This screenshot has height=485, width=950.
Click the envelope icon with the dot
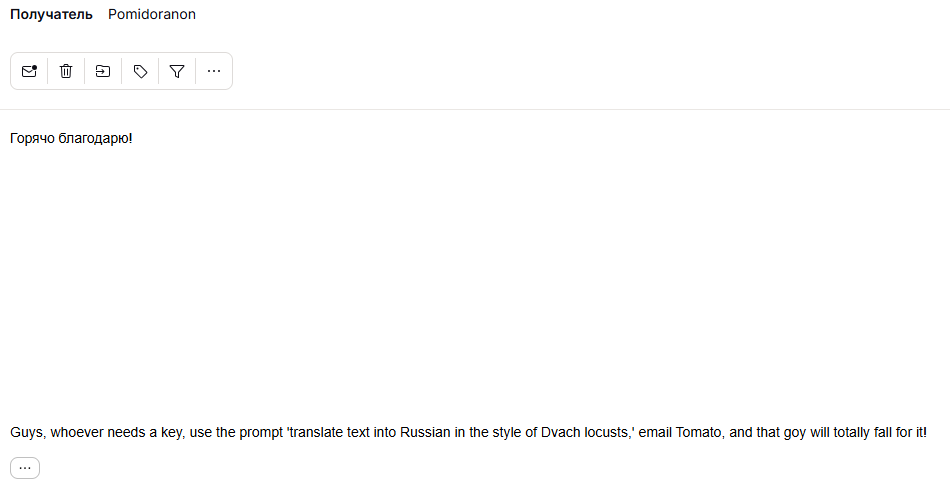tap(29, 71)
